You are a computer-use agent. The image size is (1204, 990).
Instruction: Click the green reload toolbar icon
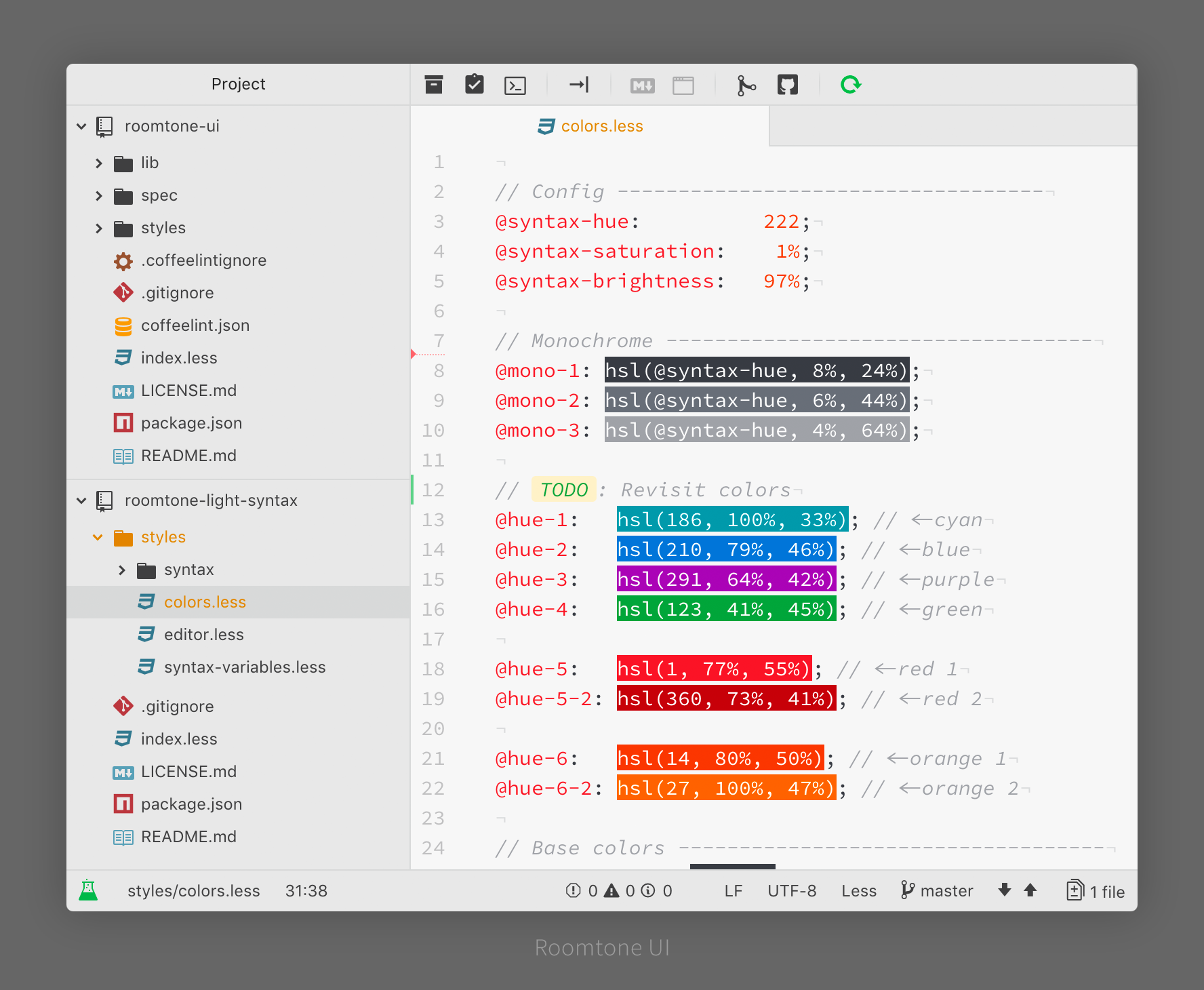[x=851, y=85]
